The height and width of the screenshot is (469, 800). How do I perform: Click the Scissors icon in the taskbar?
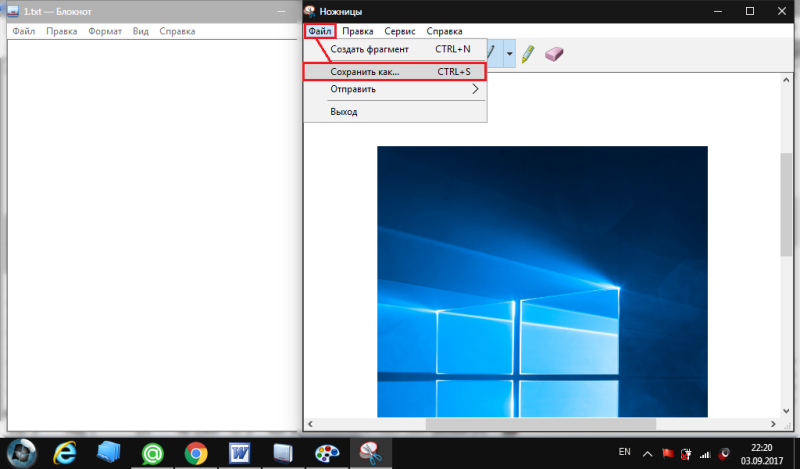click(x=370, y=453)
